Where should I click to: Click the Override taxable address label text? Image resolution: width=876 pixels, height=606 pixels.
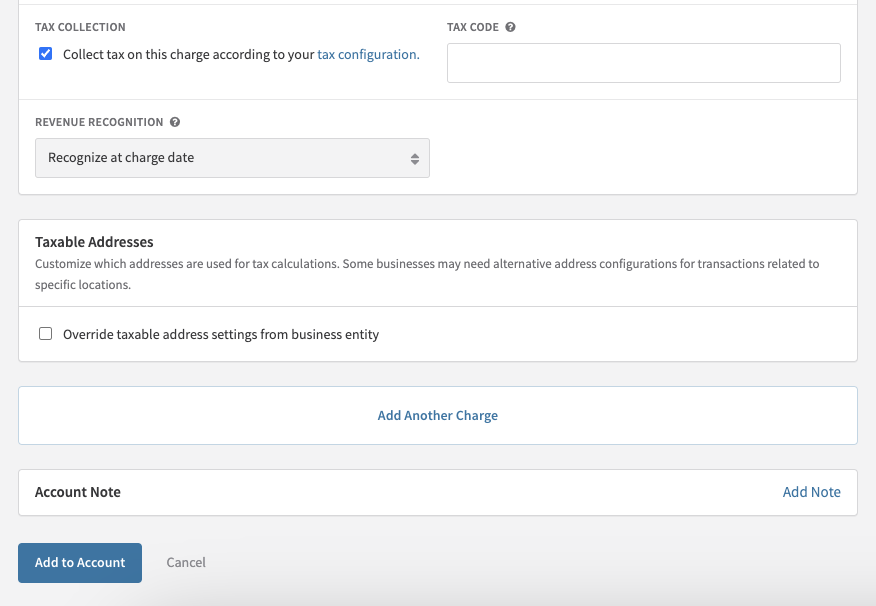point(221,334)
